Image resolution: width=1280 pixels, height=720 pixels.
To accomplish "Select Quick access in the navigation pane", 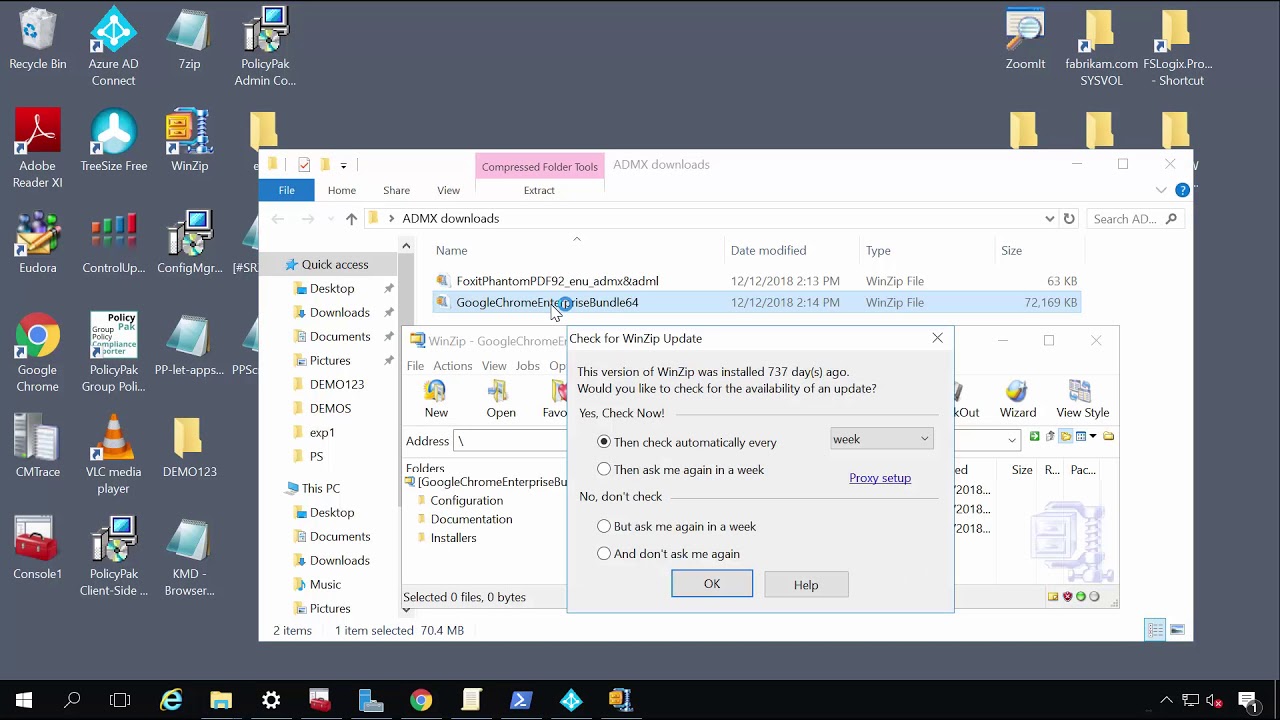I will pos(335,264).
